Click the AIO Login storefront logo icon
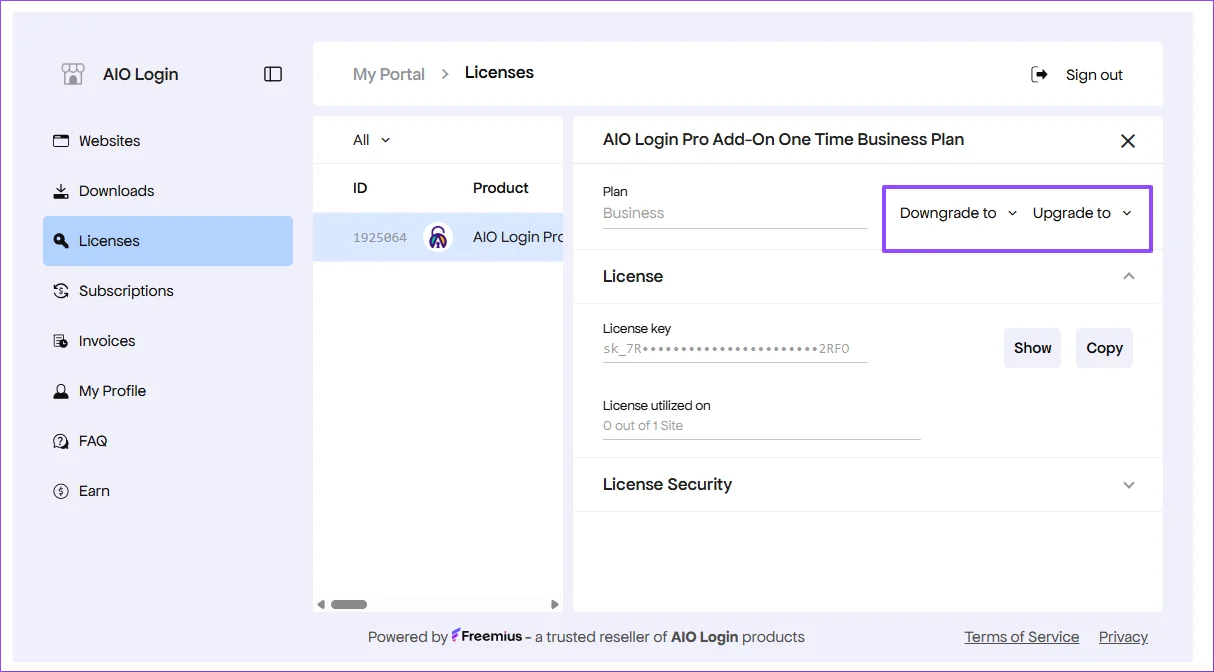Image resolution: width=1214 pixels, height=672 pixels. 73,74
